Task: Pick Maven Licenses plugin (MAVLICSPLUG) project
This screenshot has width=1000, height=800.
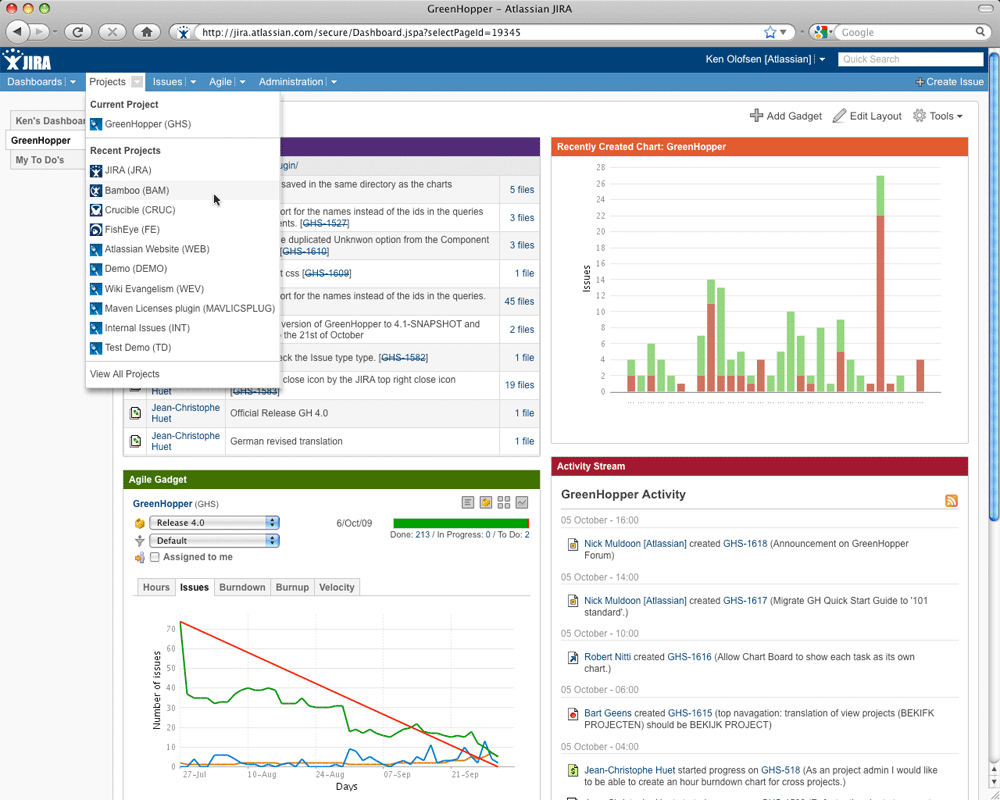Action: click(x=182, y=309)
